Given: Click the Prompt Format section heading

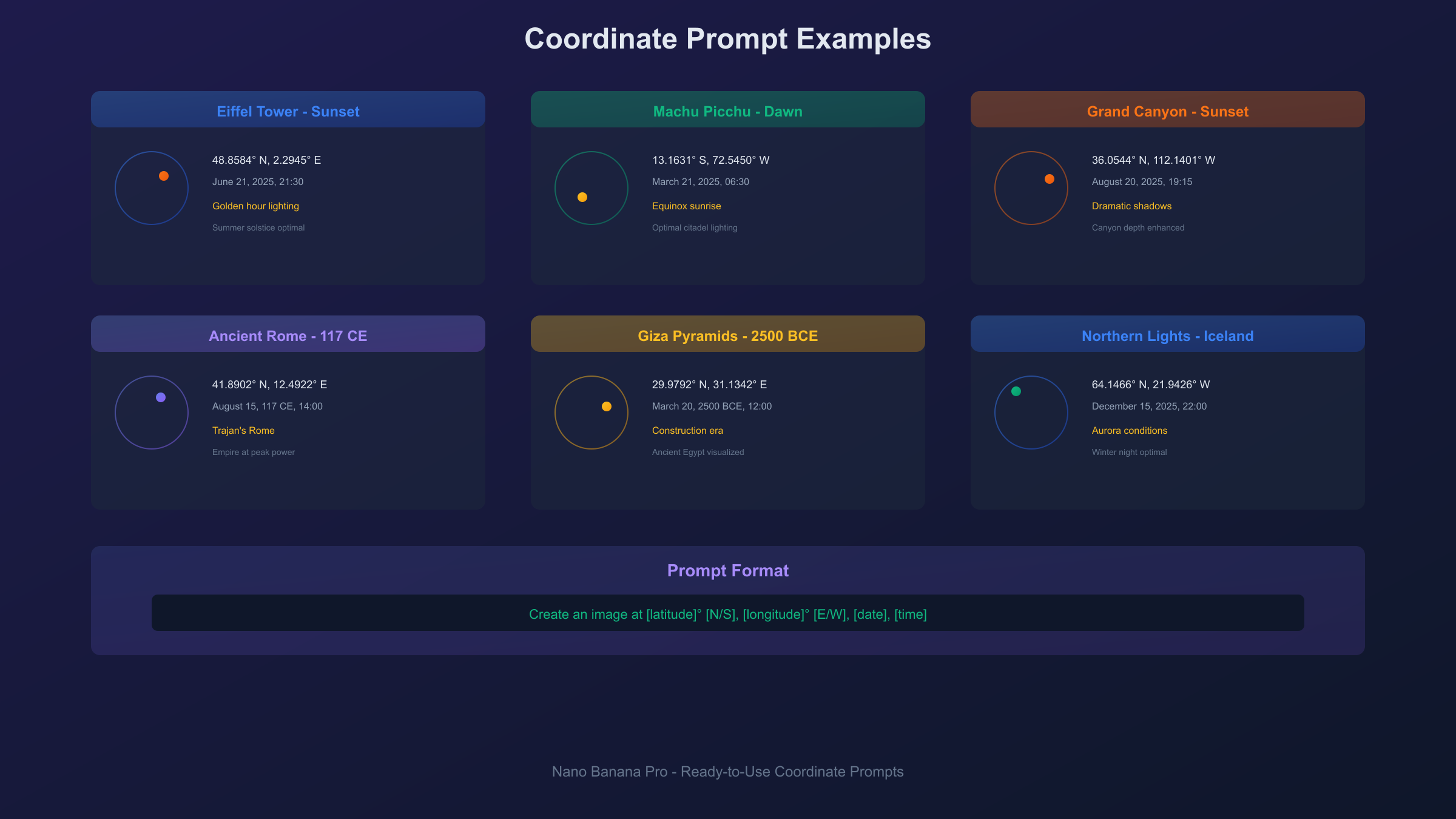Looking at the screenshot, I should pos(728,571).
